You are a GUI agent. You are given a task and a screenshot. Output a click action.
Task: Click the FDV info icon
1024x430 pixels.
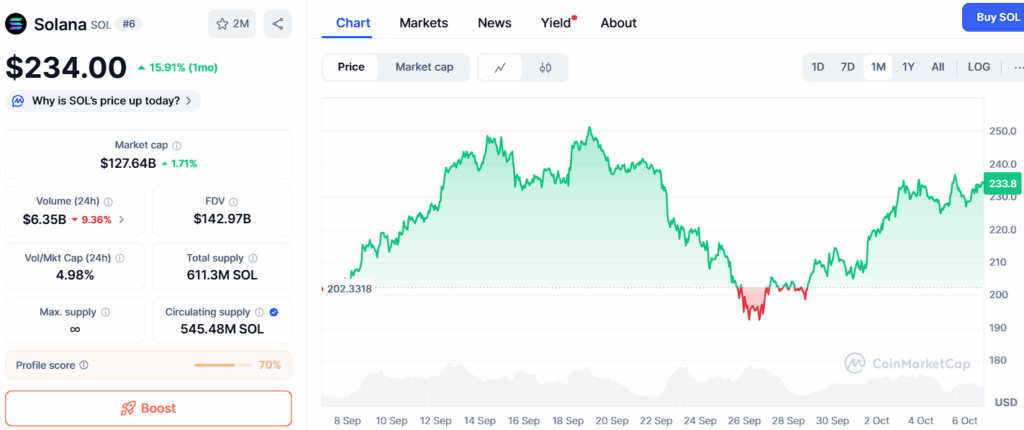tap(234, 201)
